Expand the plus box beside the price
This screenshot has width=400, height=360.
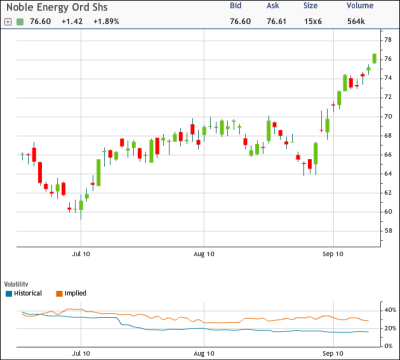[x=8, y=22]
